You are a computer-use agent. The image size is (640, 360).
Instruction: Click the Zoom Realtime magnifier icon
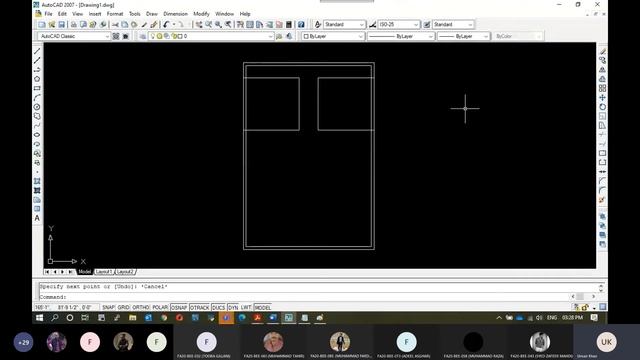pyautogui.click(x=209, y=24)
